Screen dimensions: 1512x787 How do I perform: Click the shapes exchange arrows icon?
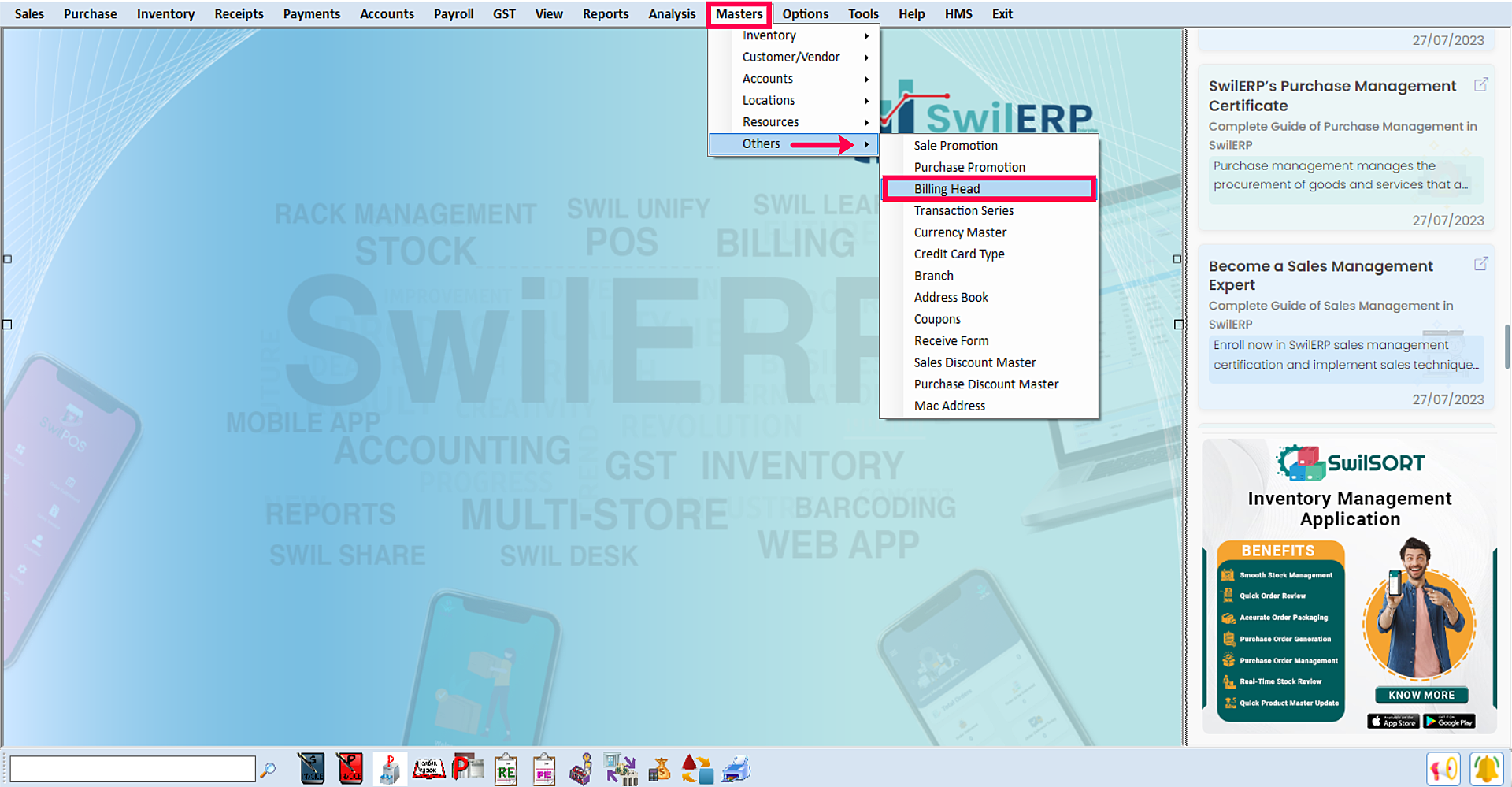click(x=697, y=769)
